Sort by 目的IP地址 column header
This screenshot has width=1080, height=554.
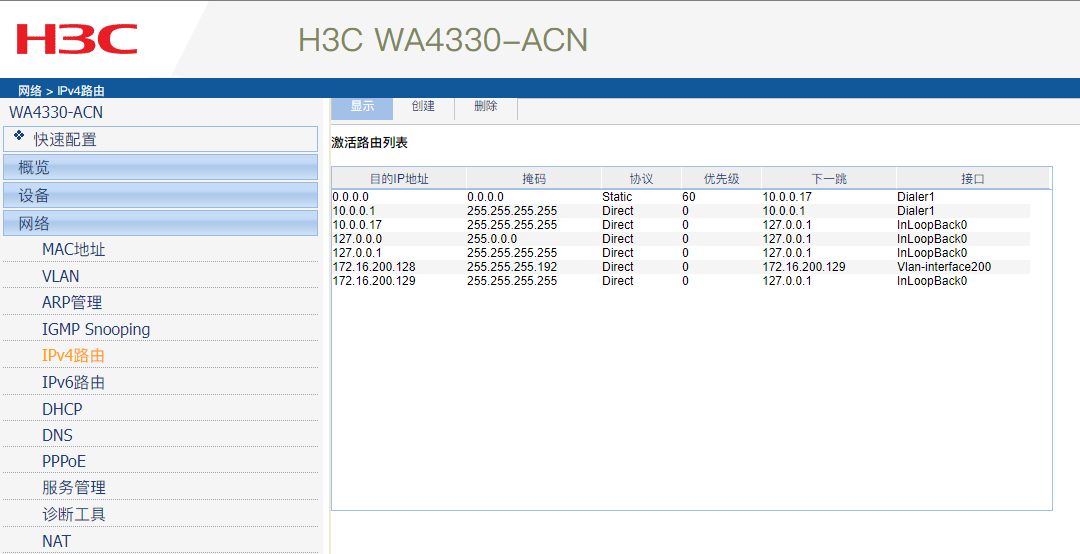tap(399, 179)
